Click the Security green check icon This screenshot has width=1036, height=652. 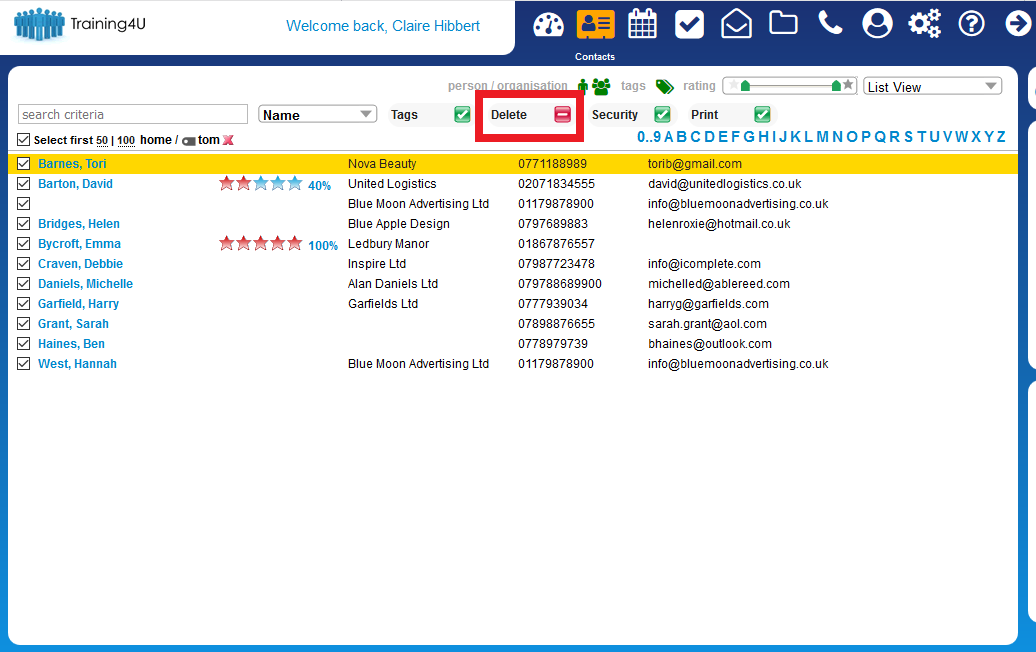tap(662, 114)
